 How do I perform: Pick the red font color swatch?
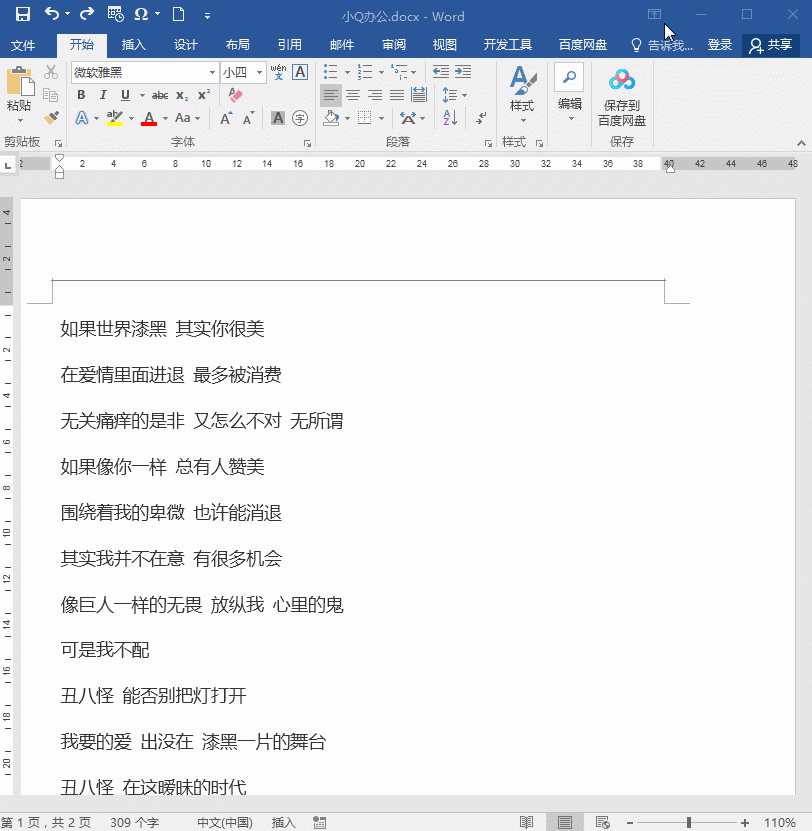149,118
